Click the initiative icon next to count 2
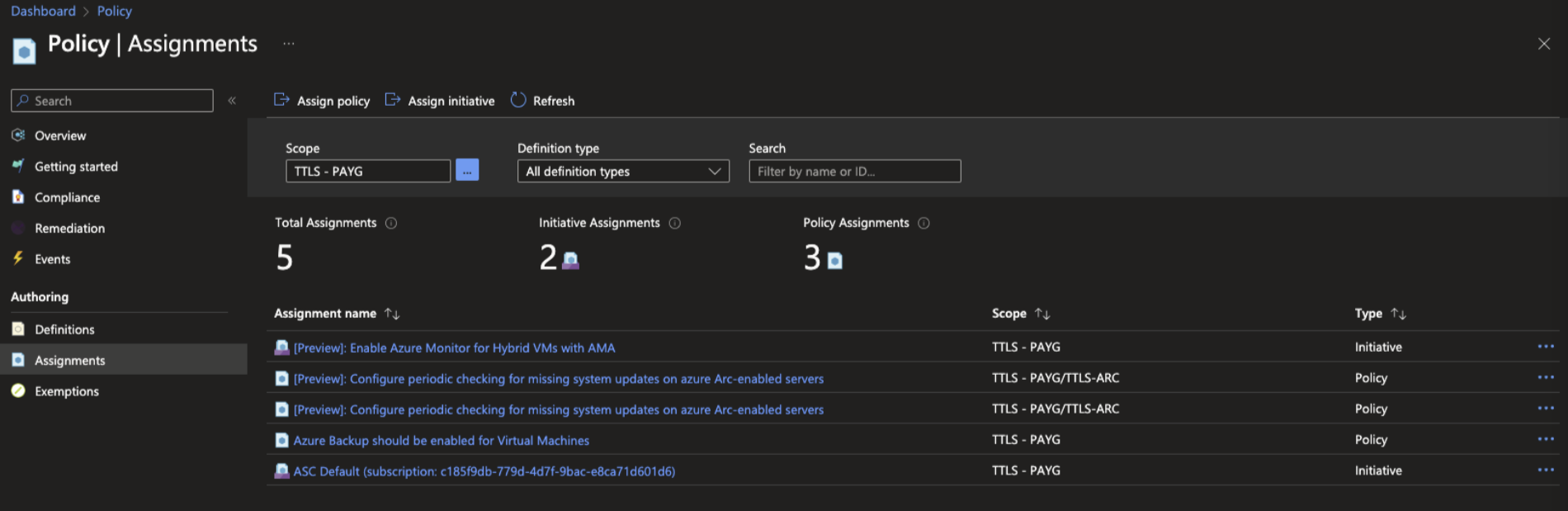The image size is (1568, 511). (x=570, y=261)
